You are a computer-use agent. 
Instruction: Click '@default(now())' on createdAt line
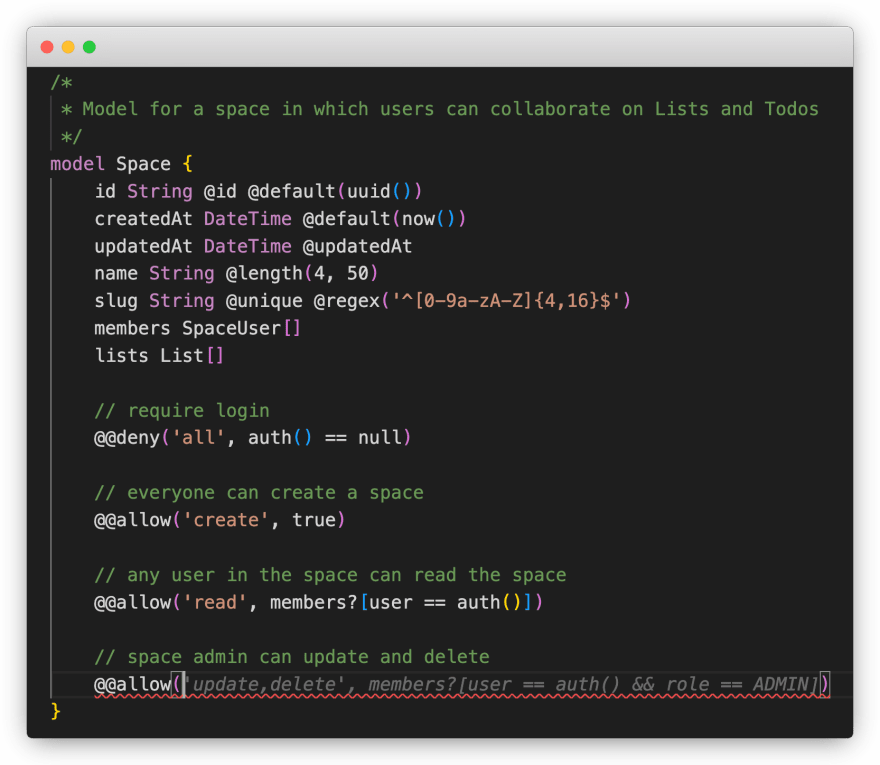pyautogui.click(x=384, y=219)
